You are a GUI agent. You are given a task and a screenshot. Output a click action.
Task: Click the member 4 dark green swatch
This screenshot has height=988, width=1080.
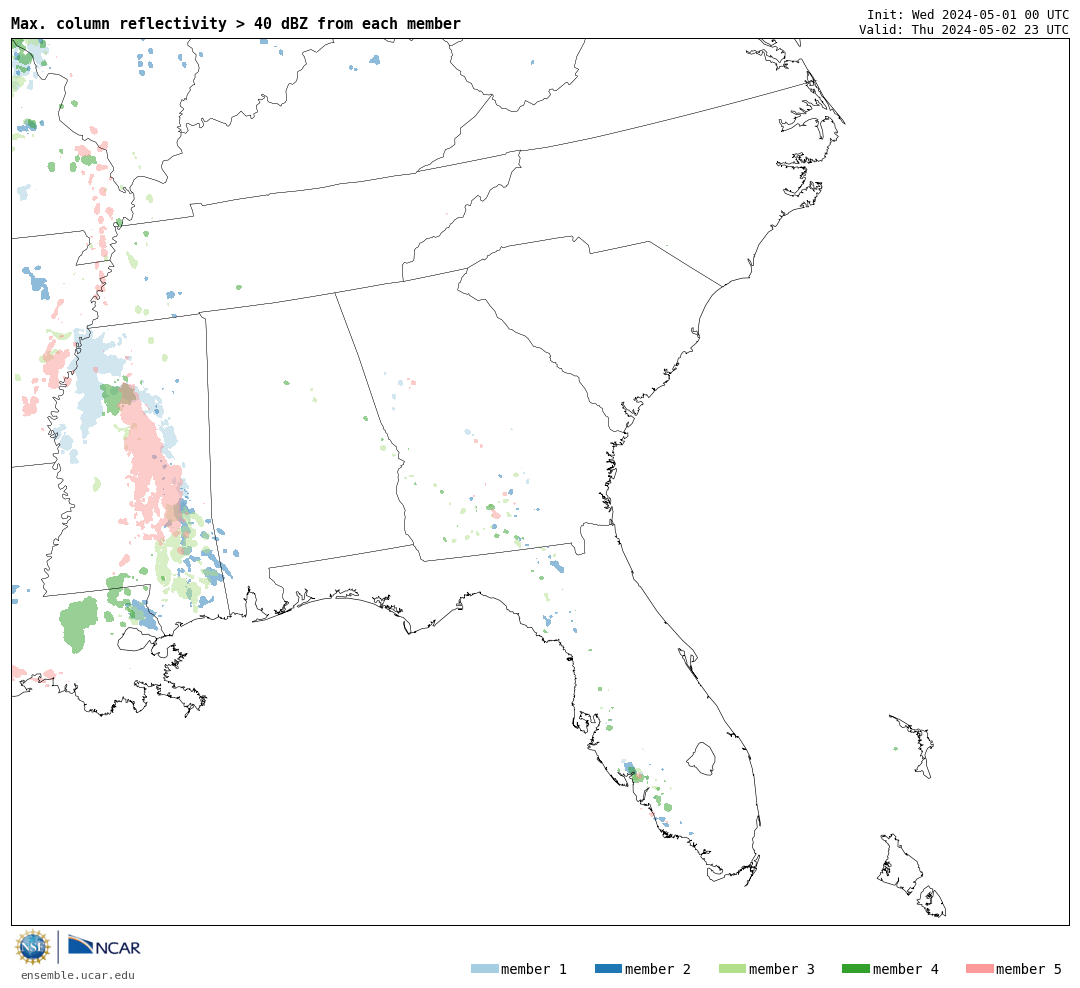coord(855,968)
